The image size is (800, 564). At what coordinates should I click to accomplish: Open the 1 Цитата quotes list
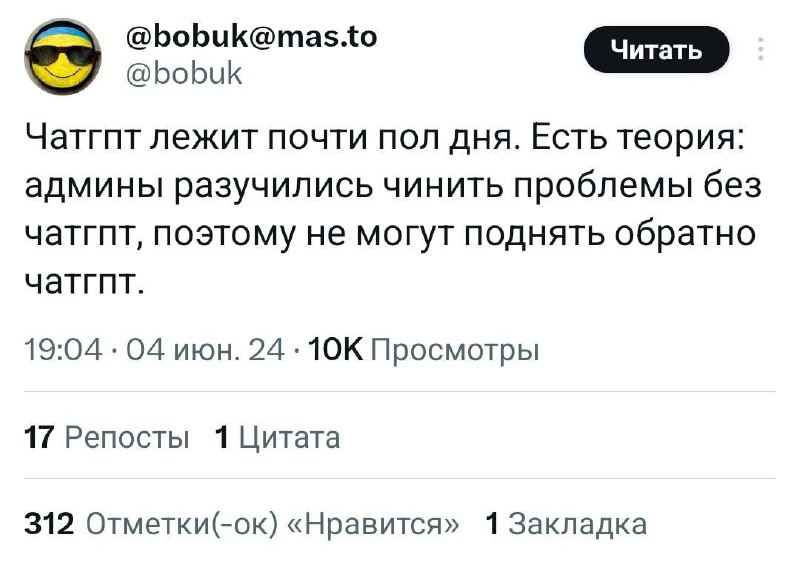coord(278,437)
